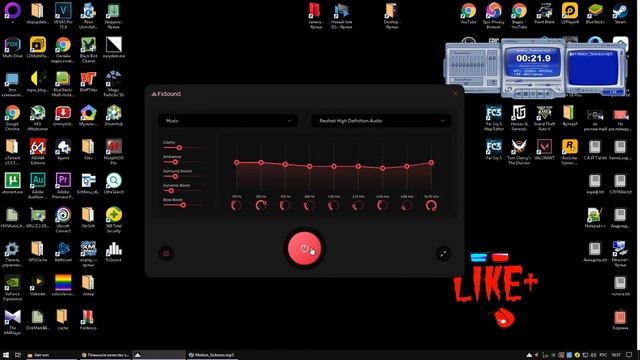Open VEGAS Pro desktop shortcut

coord(63,16)
